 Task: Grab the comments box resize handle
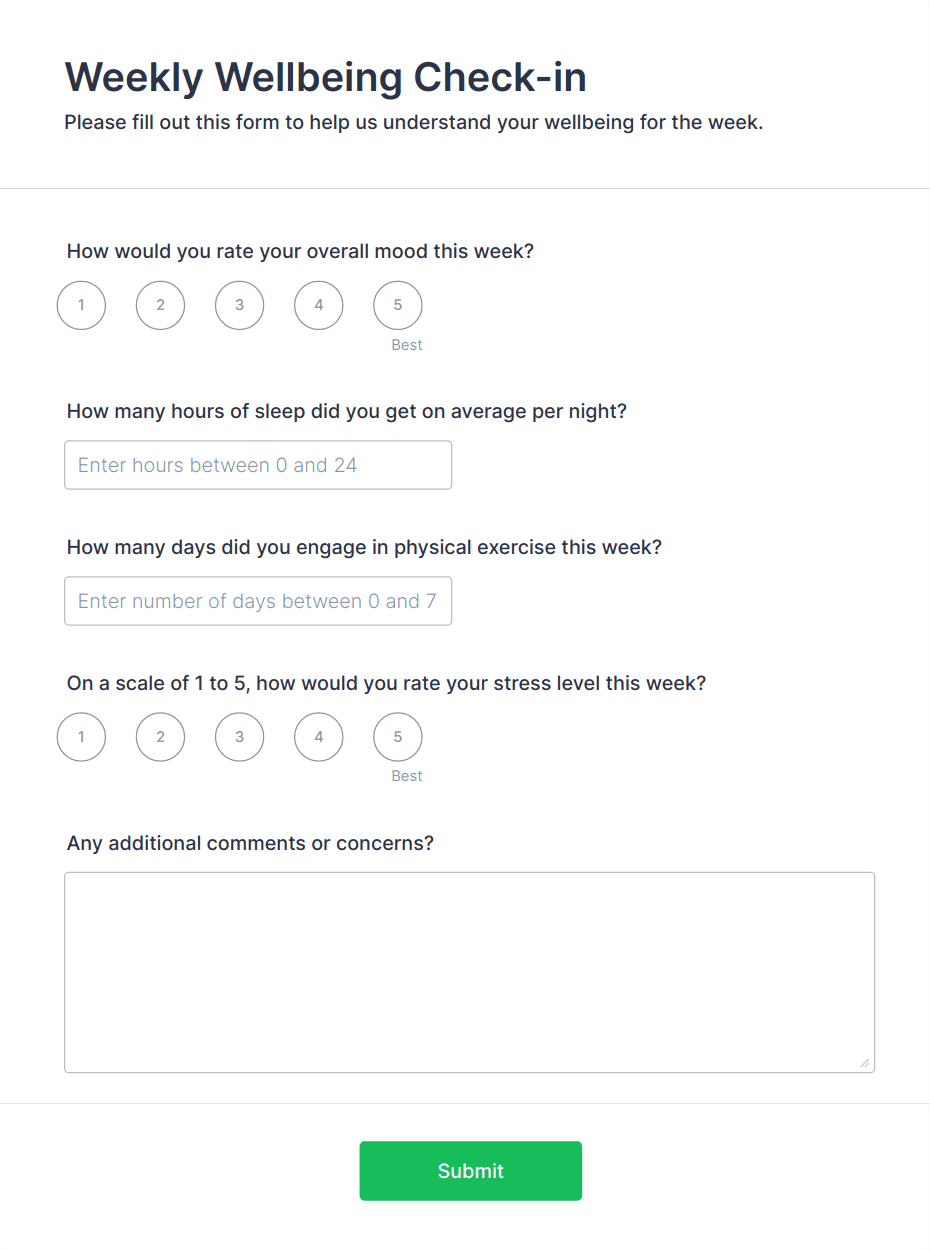click(865, 1063)
